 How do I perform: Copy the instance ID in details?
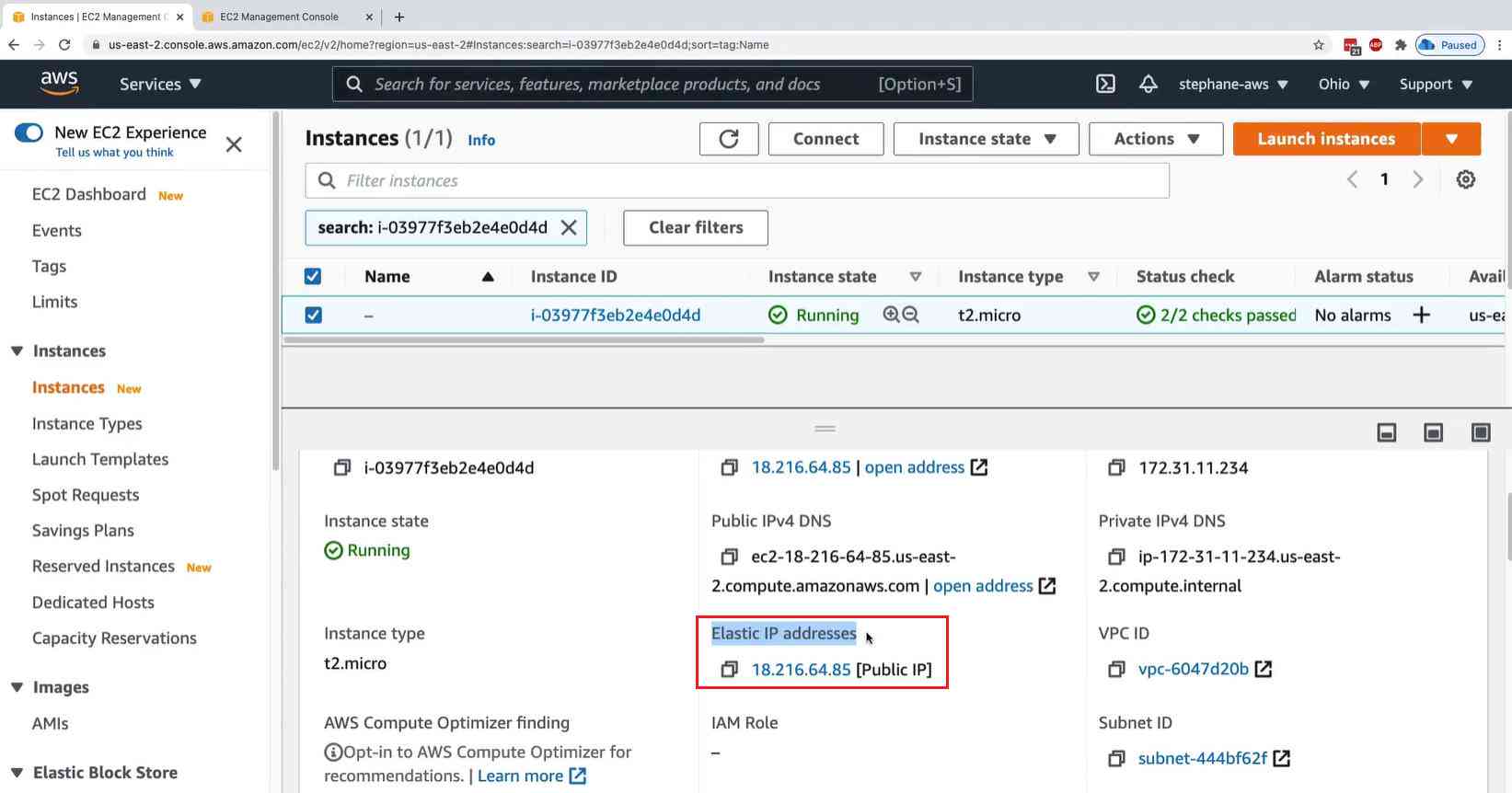(x=342, y=467)
